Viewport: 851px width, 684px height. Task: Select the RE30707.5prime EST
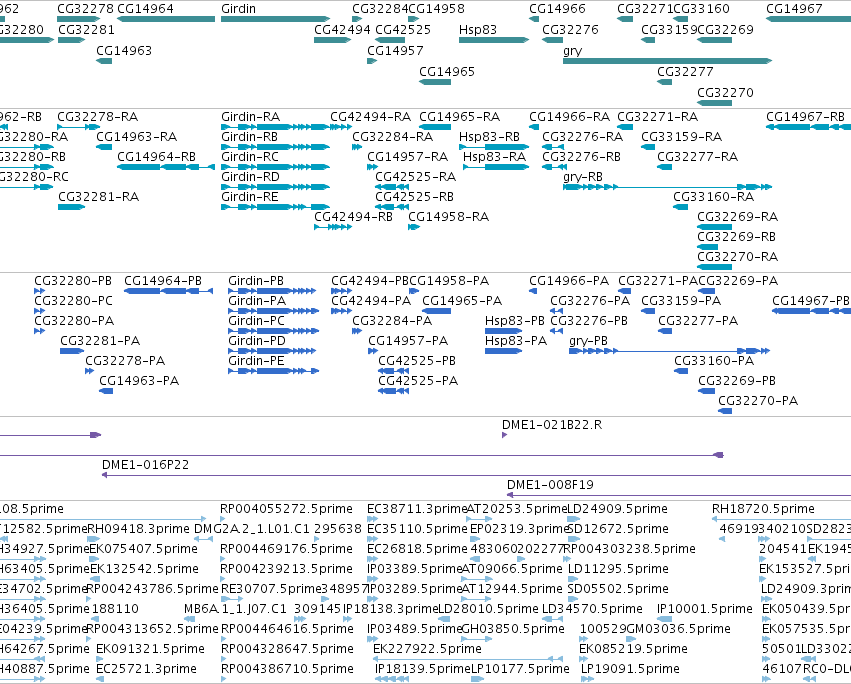[271, 588]
